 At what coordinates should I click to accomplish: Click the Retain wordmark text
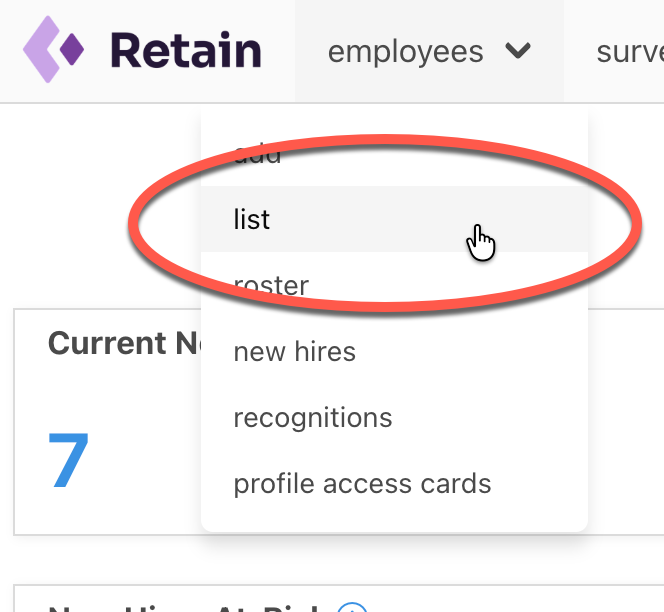tap(186, 50)
